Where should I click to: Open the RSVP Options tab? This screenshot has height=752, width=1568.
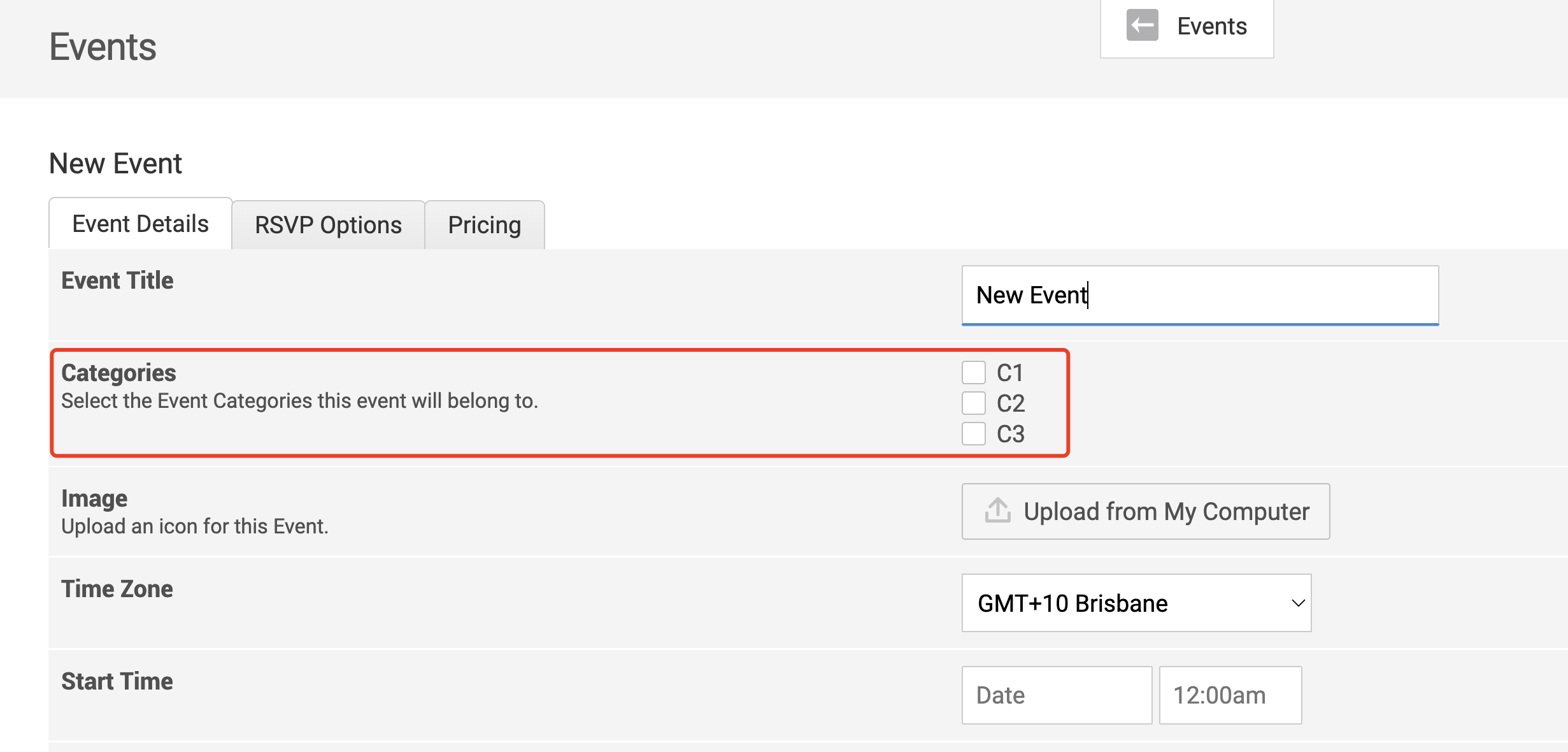pyautogui.click(x=328, y=226)
